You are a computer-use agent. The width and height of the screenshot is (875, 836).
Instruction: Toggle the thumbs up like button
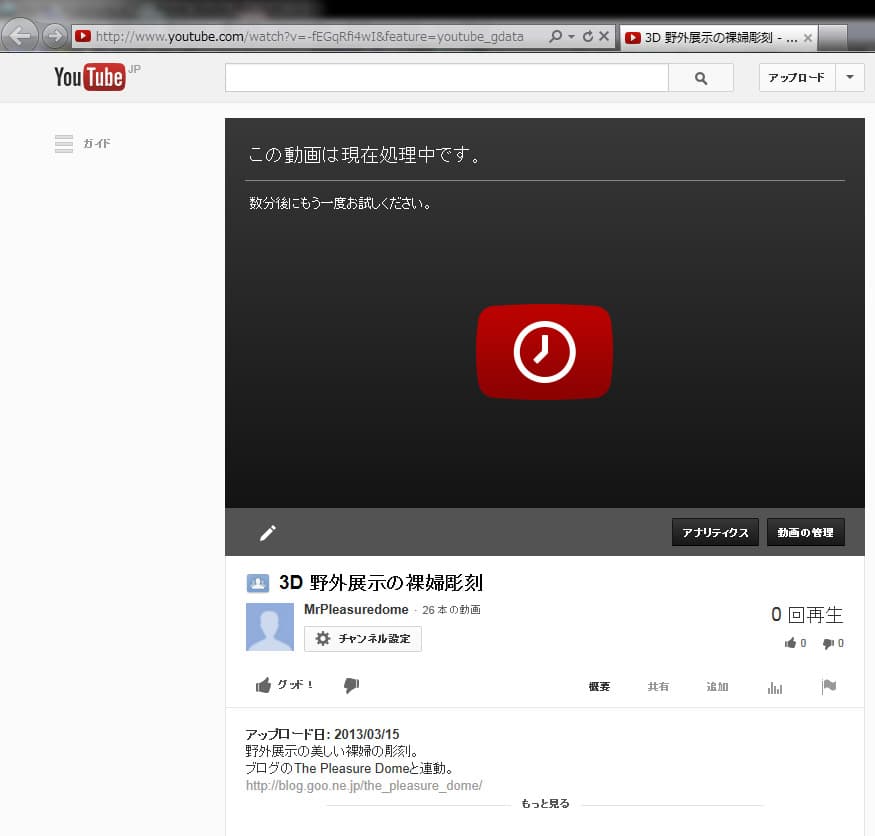click(284, 685)
